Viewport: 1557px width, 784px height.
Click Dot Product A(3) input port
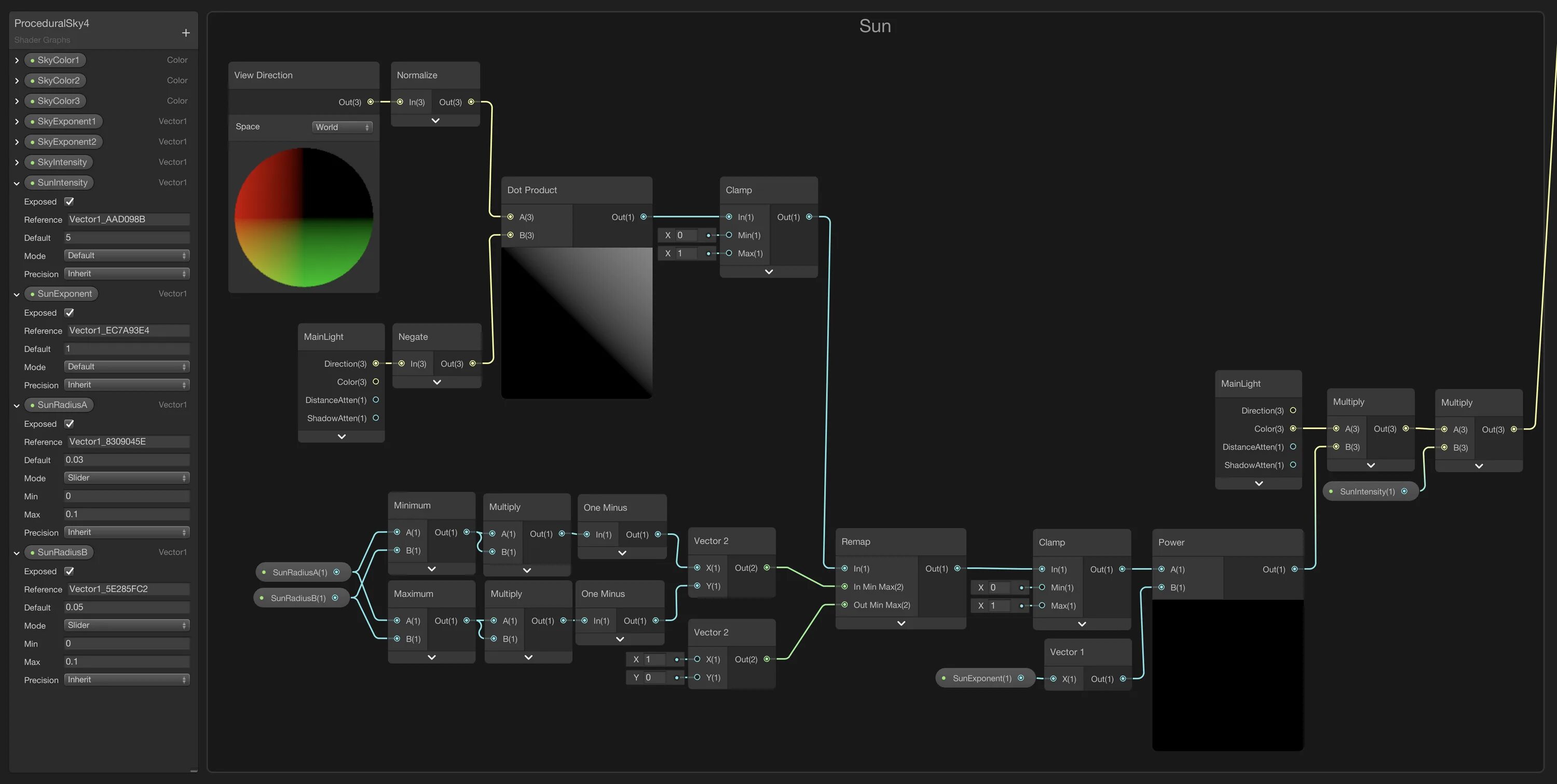tap(511, 216)
